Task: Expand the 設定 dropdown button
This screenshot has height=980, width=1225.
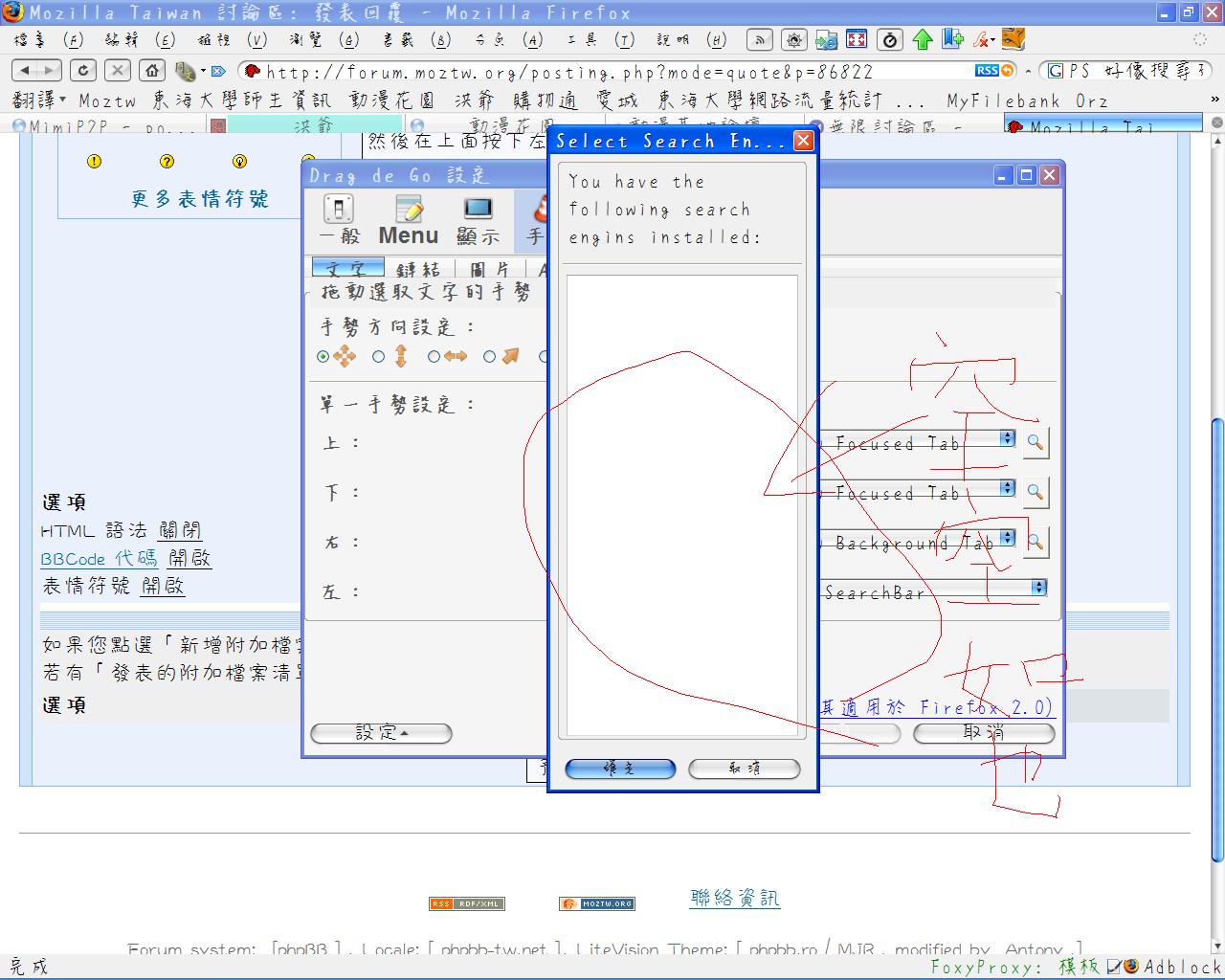Action: point(381,733)
